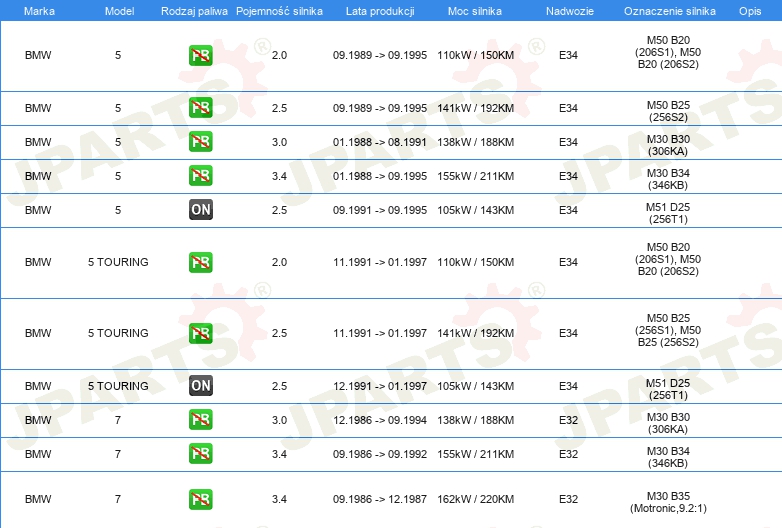
Task: Click petrol icon in 5 TOURING 2.0 row
Action: coord(200,262)
